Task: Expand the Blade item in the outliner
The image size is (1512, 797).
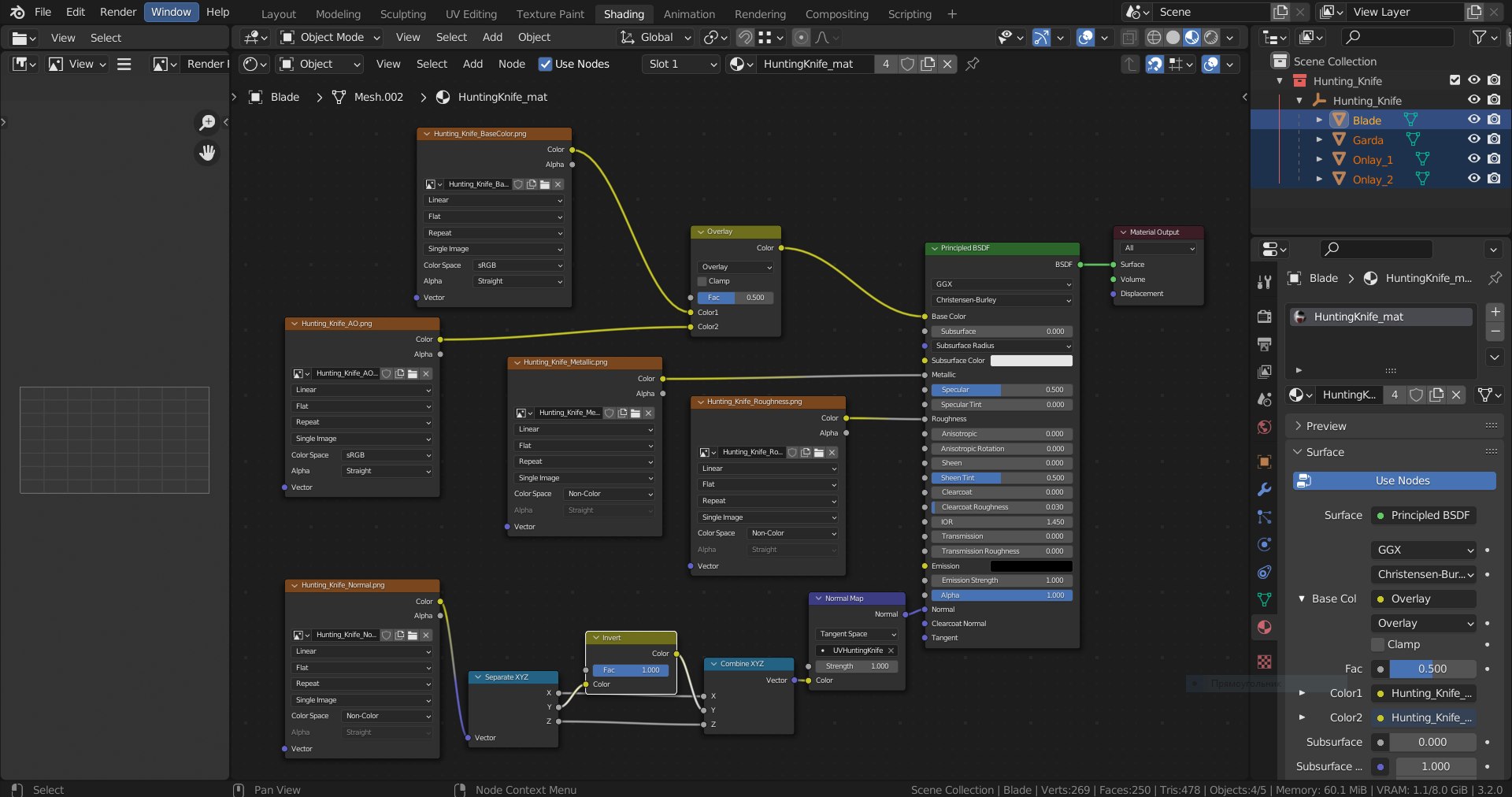Action: (1319, 120)
